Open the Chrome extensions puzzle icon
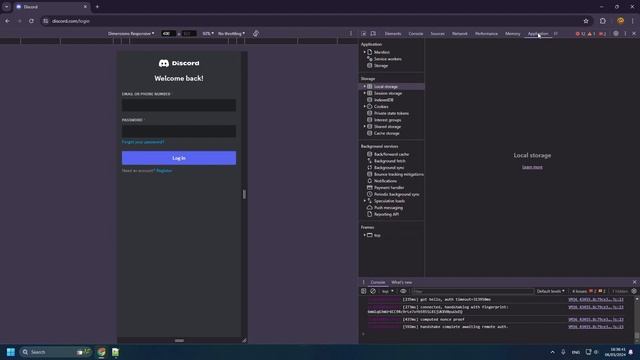640x360 pixels. coord(603,21)
